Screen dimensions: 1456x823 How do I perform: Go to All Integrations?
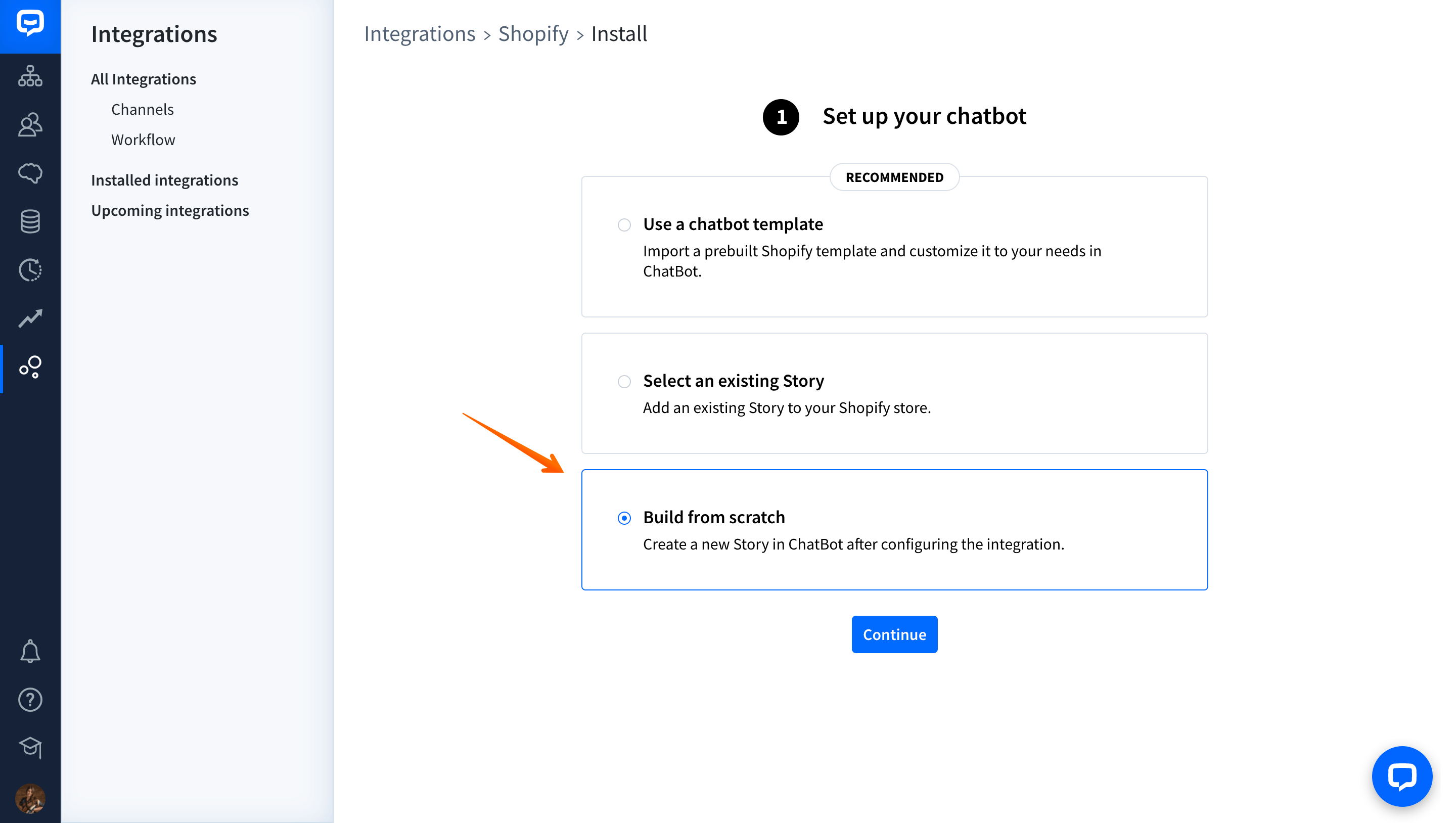pyautogui.click(x=144, y=78)
